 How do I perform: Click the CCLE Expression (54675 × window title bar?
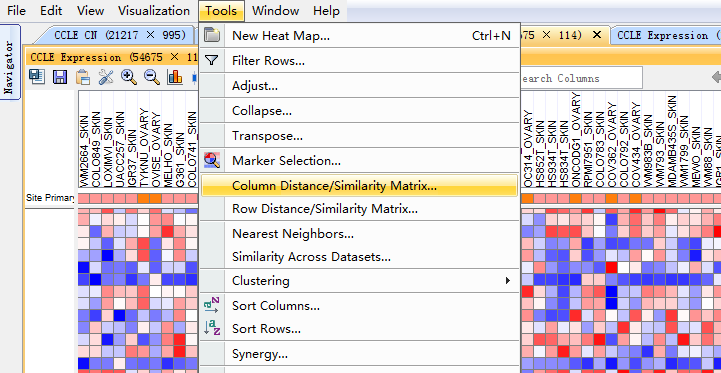113,57
